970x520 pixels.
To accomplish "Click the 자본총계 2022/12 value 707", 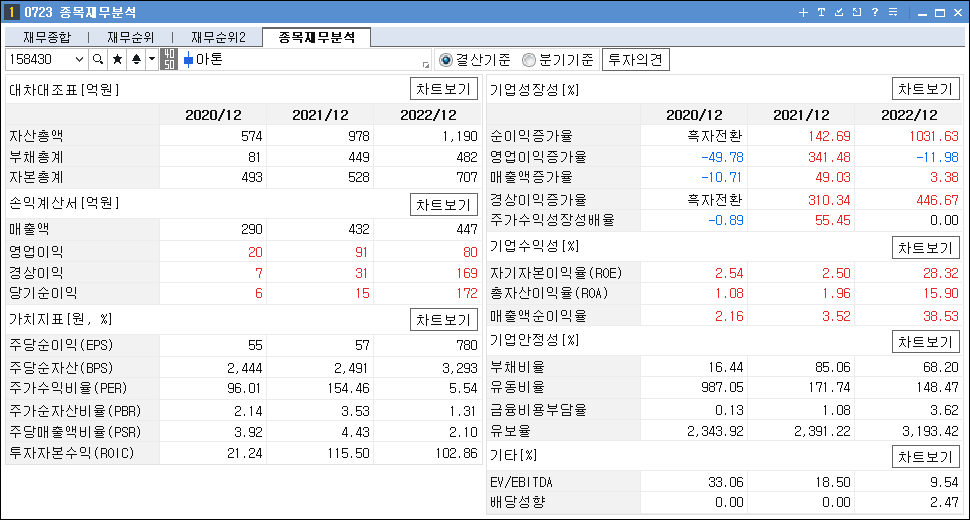I will [x=467, y=177].
